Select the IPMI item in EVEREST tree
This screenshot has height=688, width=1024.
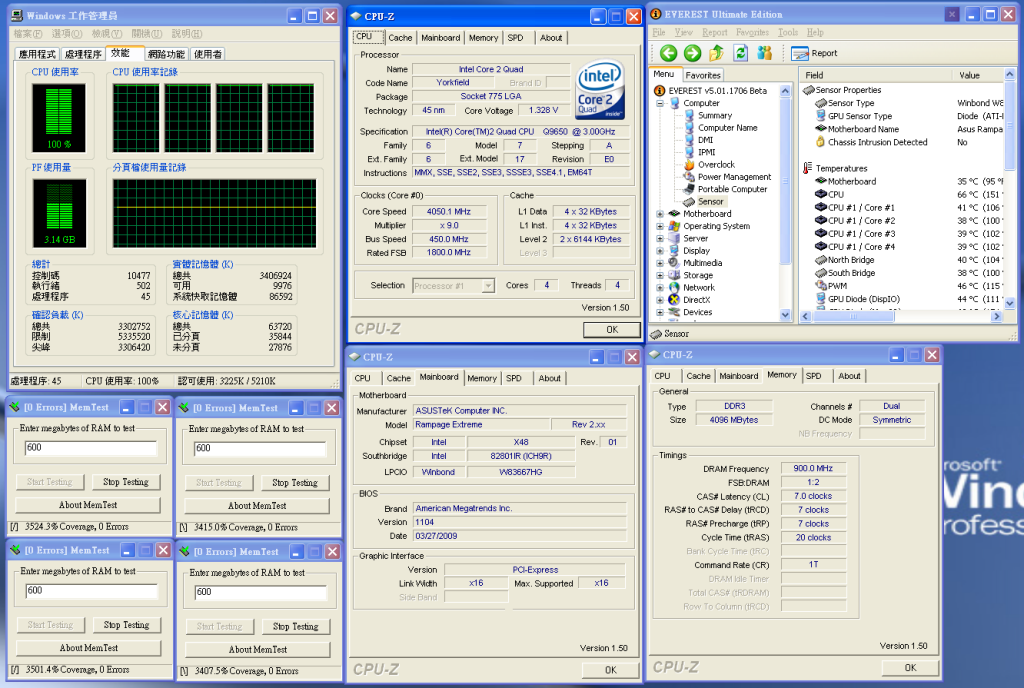pos(707,152)
